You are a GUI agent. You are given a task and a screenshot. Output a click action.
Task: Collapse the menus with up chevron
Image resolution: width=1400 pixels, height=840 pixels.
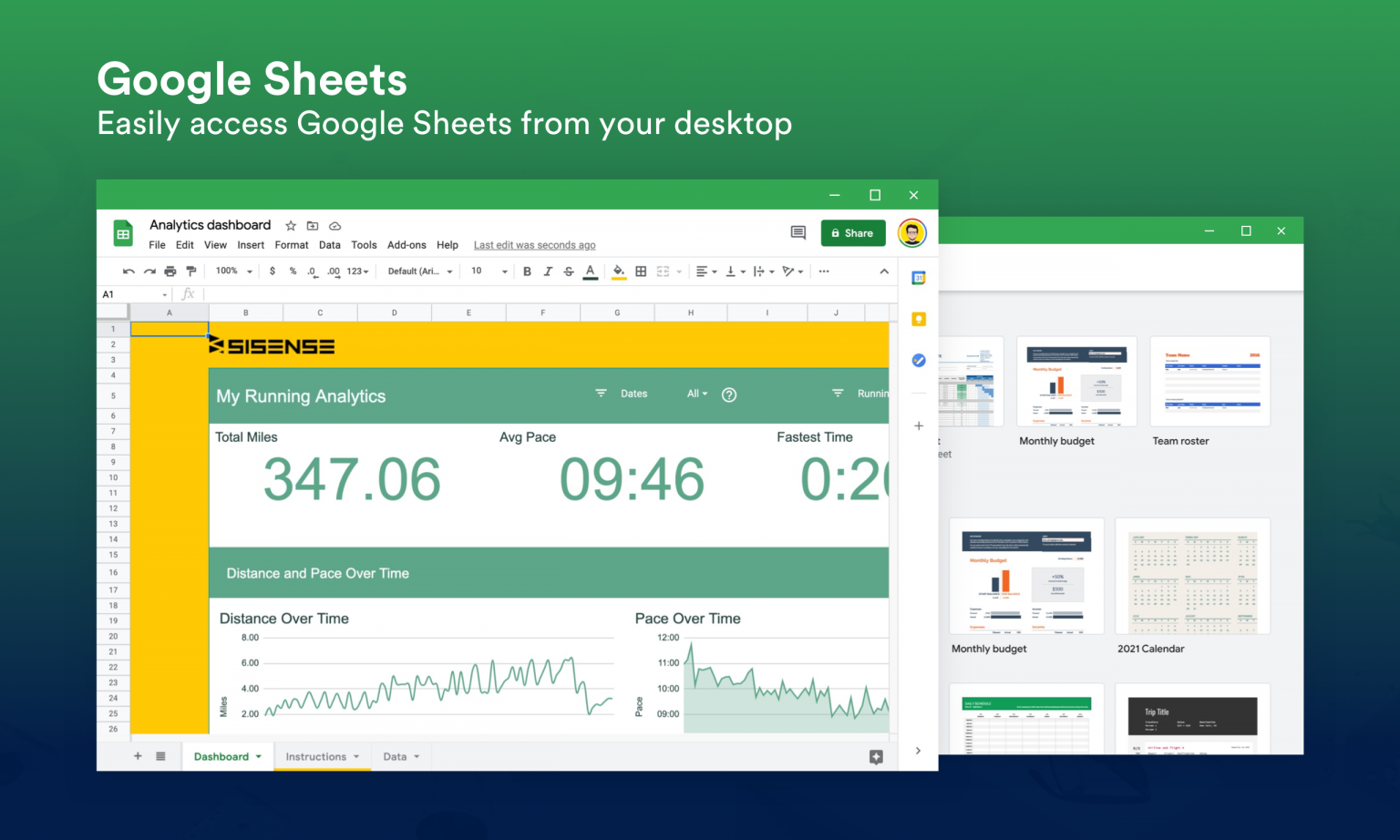point(884,271)
